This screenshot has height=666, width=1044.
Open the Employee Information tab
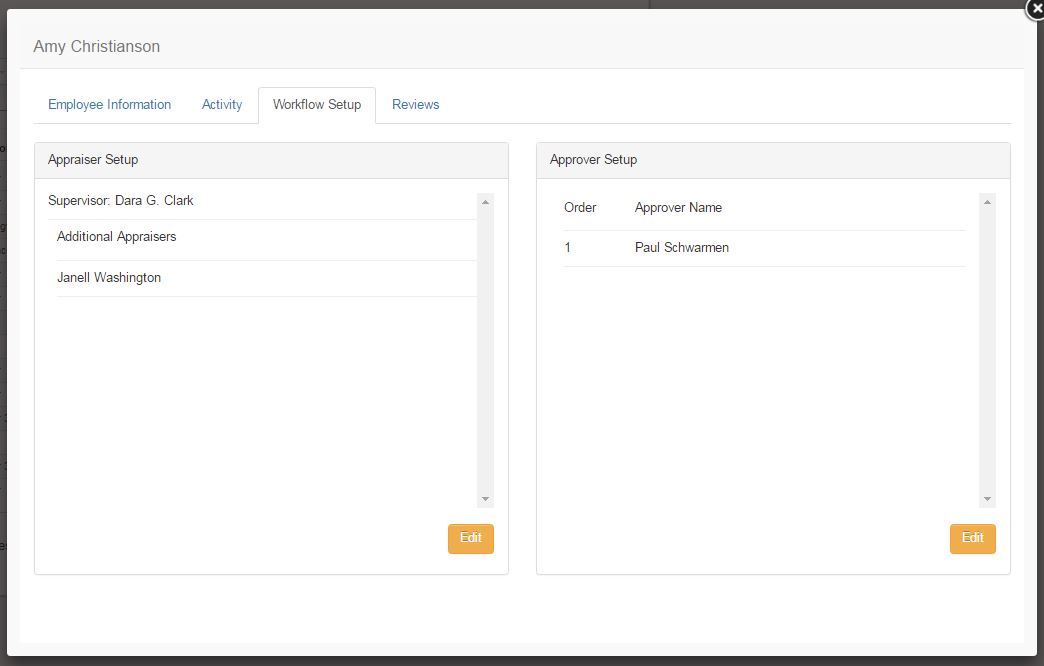(x=109, y=105)
